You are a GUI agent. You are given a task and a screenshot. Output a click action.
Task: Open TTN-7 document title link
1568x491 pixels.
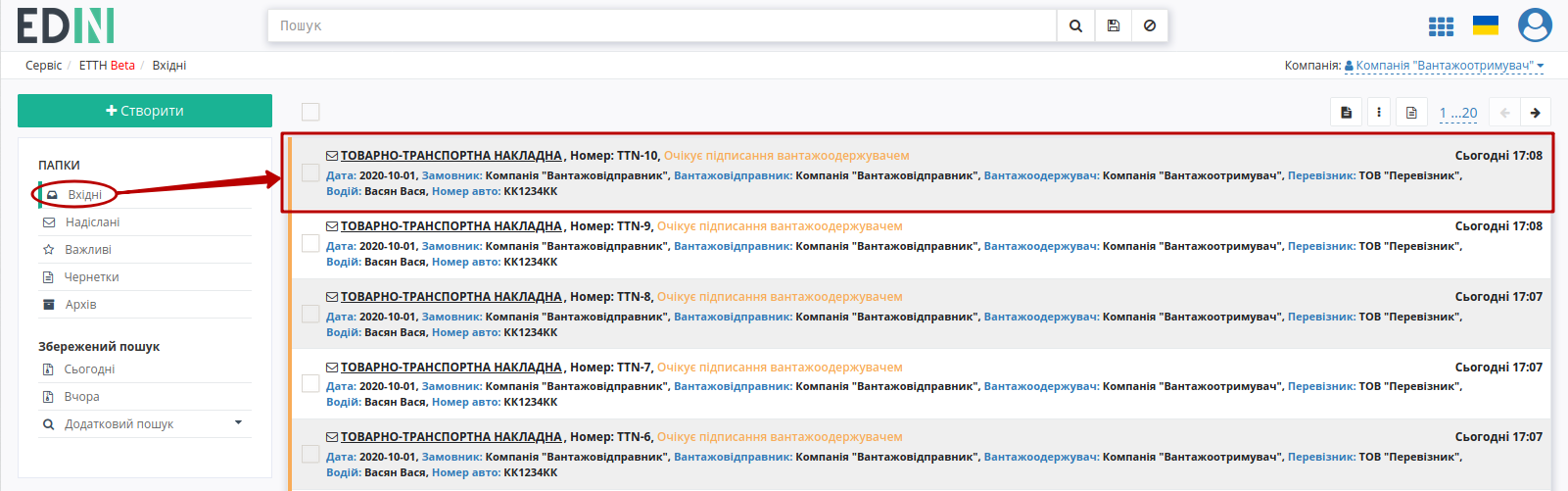tap(451, 368)
